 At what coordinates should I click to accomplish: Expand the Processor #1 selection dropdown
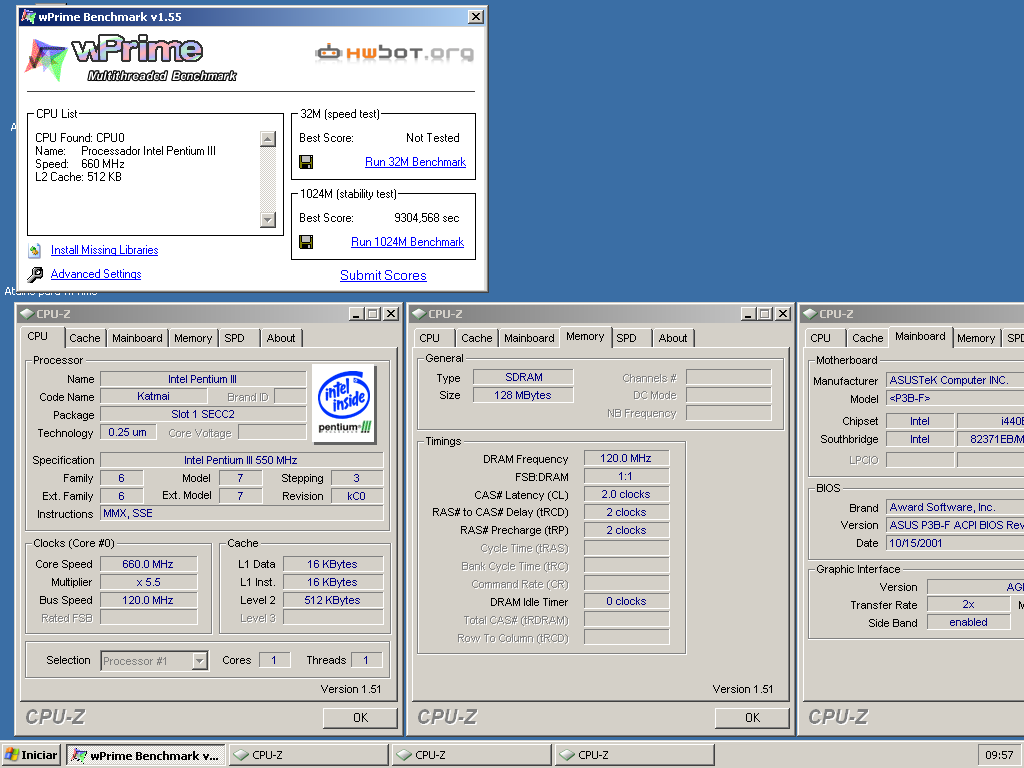[x=200, y=662]
